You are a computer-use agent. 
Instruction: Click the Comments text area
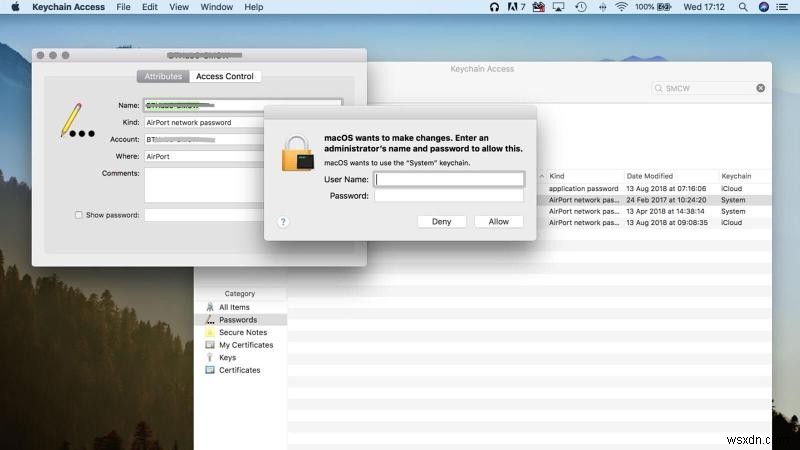click(x=204, y=185)
